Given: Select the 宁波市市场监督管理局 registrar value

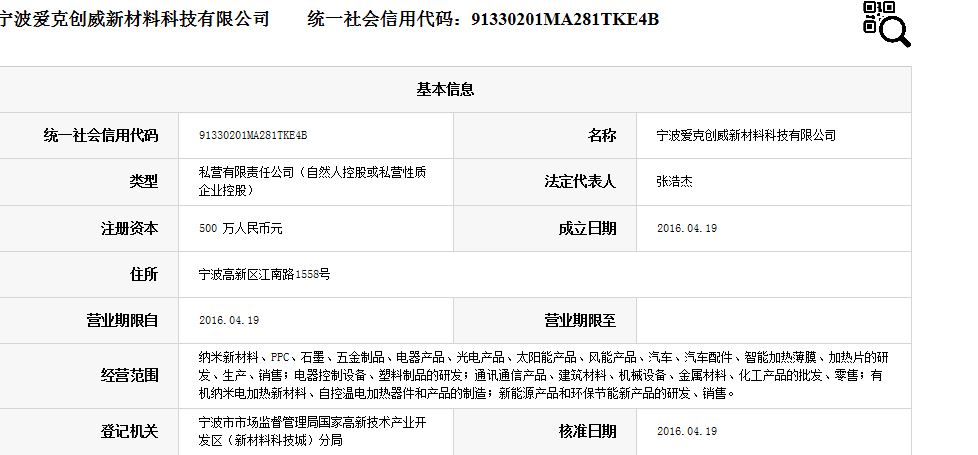Looking at the screenshot, I should [312, 431].
